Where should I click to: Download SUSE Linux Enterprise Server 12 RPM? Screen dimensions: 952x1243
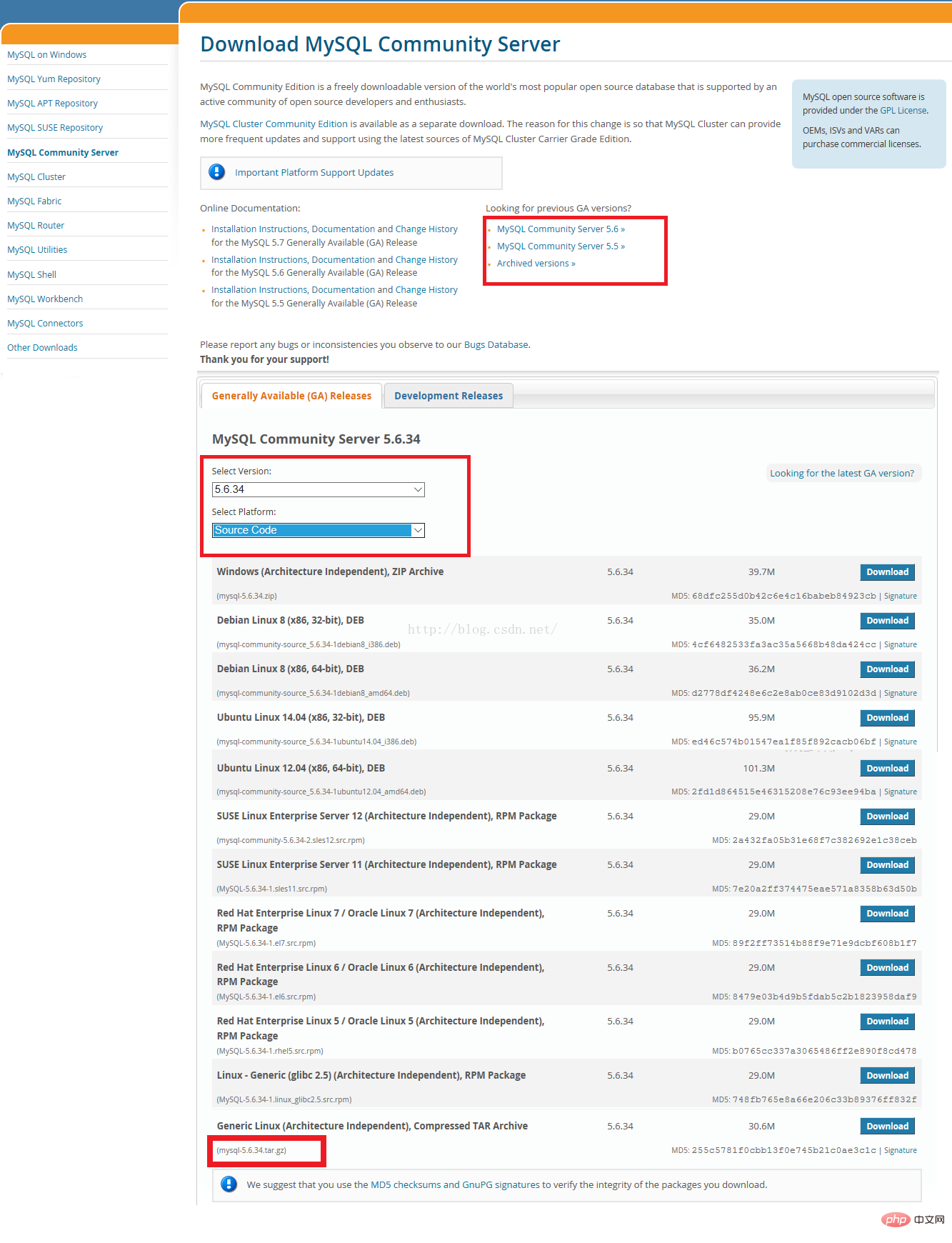[887, 817]
